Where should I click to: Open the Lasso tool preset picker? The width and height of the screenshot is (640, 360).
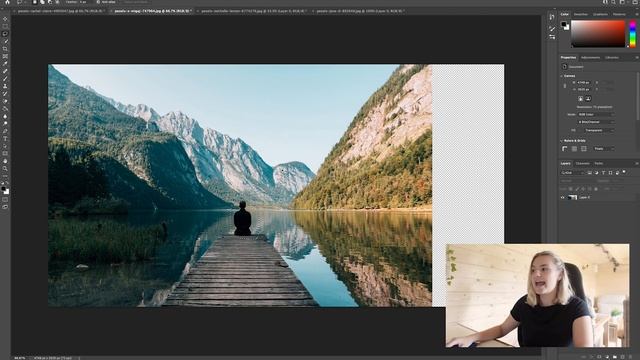(20, 2)
